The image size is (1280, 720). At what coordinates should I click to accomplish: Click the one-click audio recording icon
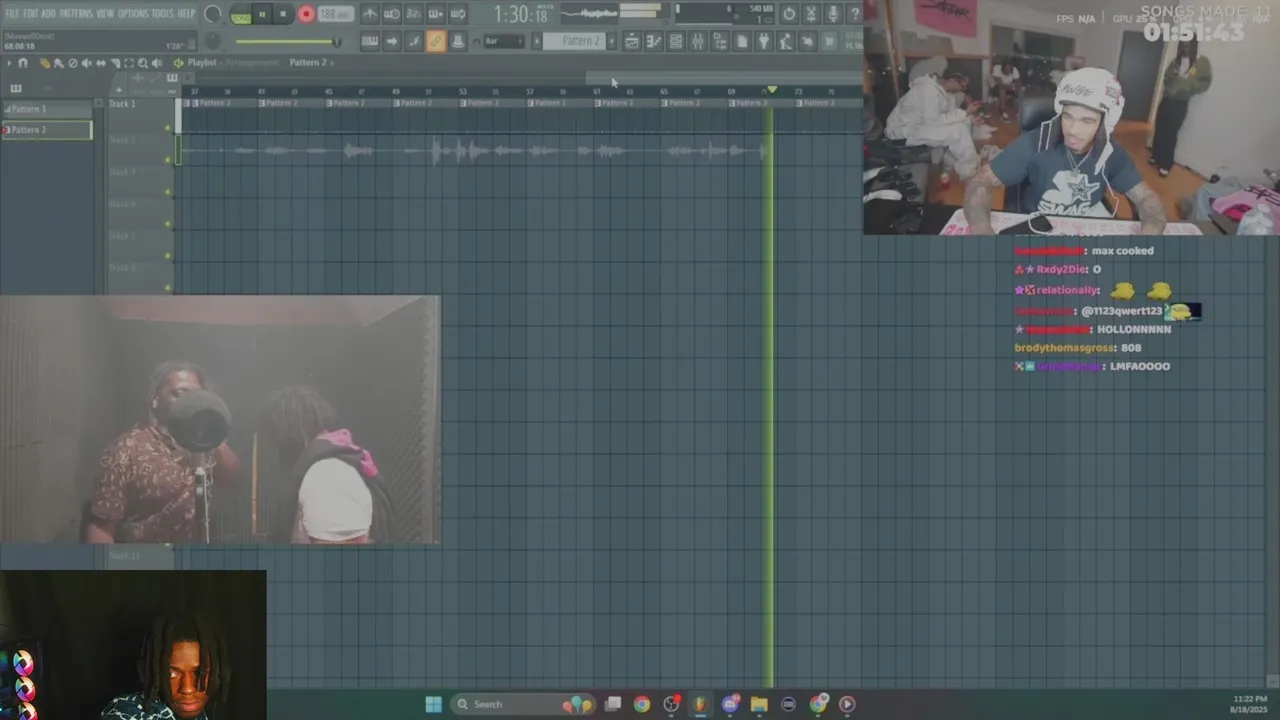pos(808,41)
